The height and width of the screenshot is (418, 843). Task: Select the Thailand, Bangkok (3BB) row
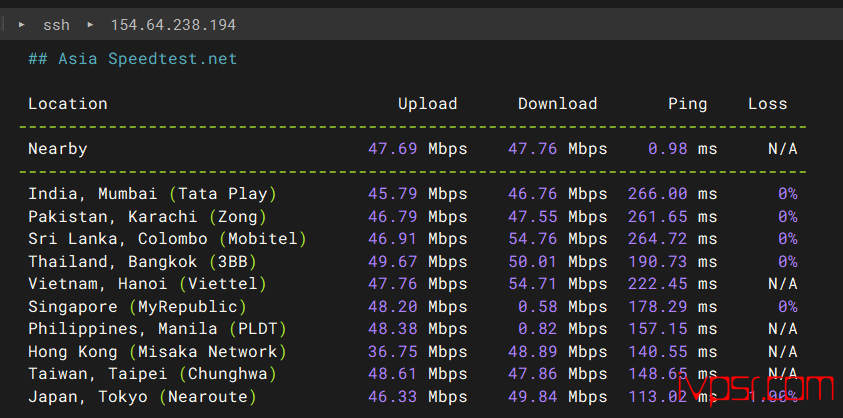pos(412,261)
